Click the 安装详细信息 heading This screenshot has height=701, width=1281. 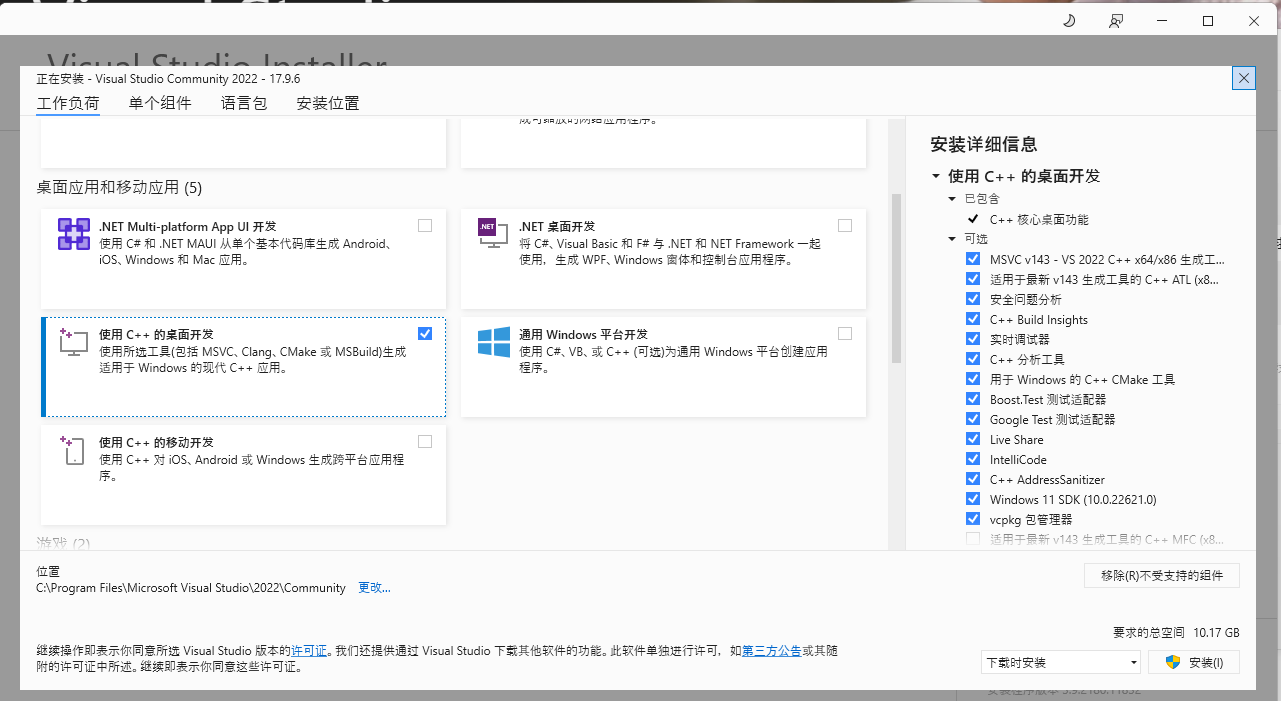(x=984, y=144)
